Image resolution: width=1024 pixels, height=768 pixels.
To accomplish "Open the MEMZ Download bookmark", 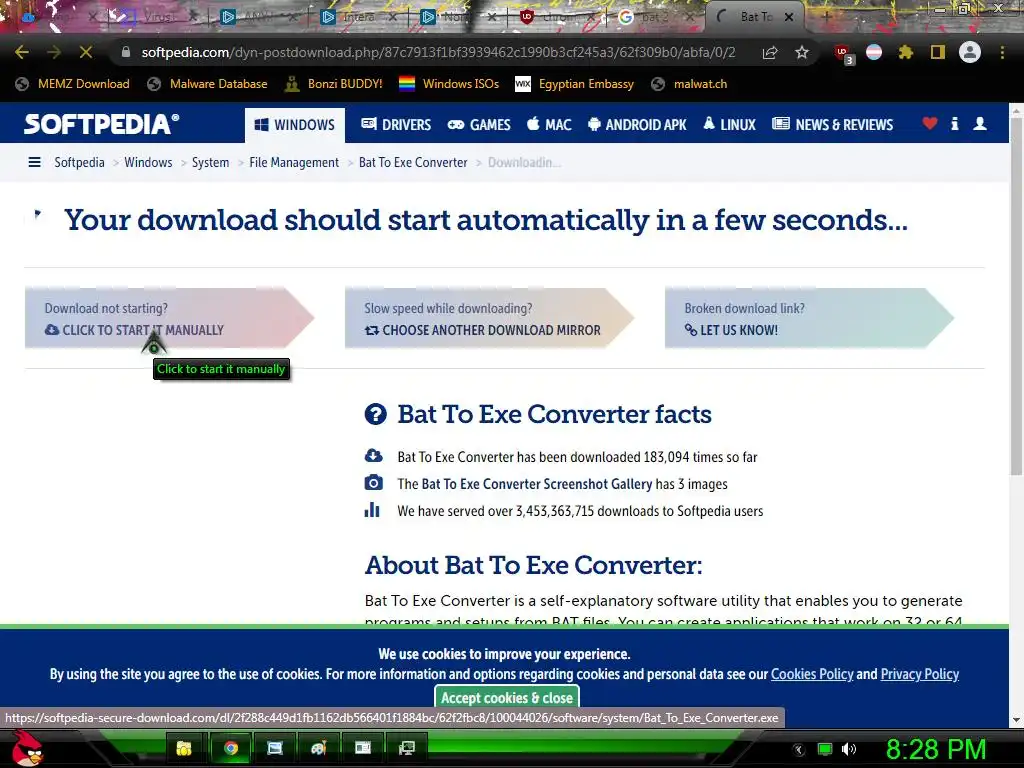I will pos(72,84).
